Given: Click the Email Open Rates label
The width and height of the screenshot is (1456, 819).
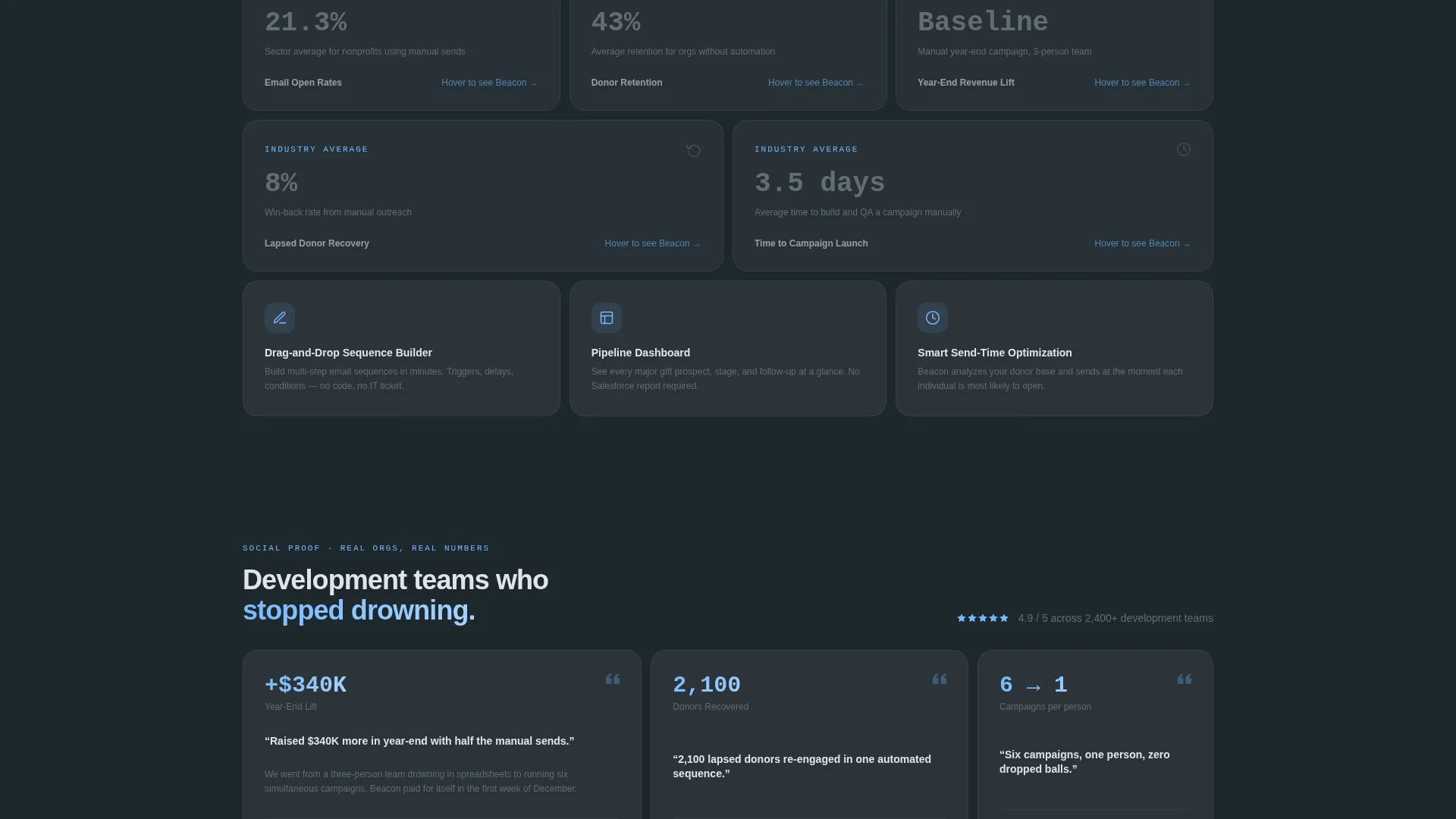Looking at the screenshot, I should 303,83.
